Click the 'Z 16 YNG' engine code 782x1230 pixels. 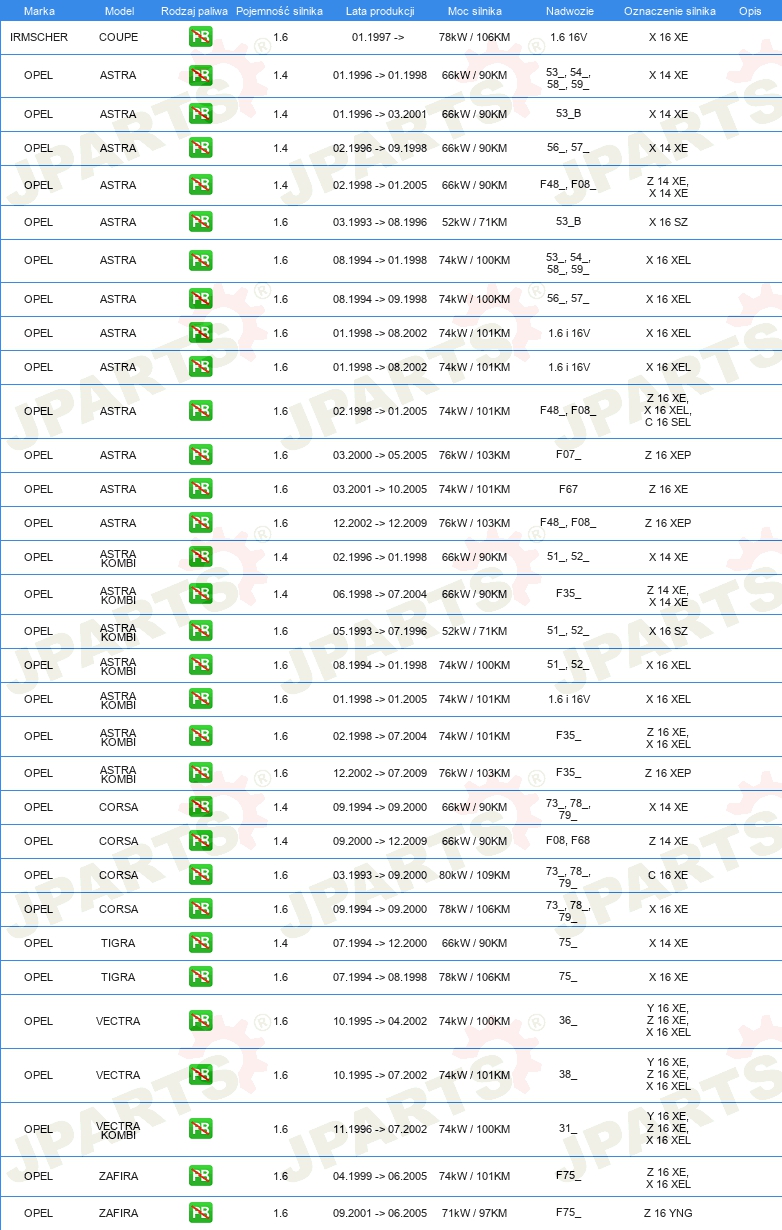click(x=668, y=1213)
